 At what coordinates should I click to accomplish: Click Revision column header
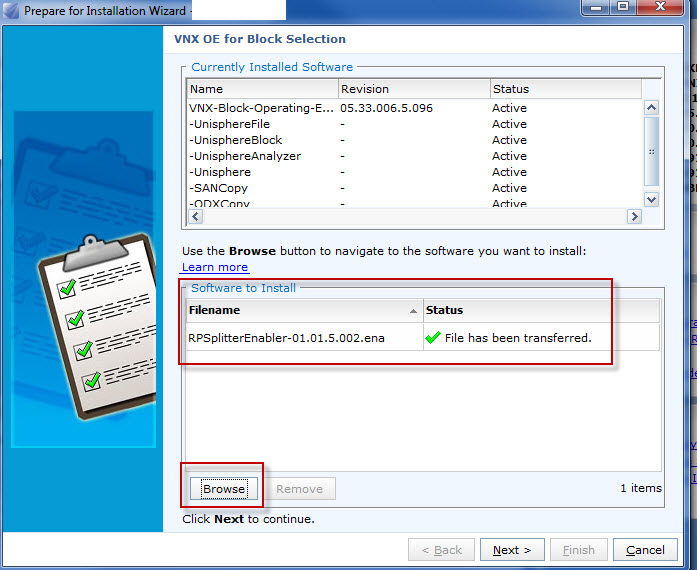click(x=412, y=89)
